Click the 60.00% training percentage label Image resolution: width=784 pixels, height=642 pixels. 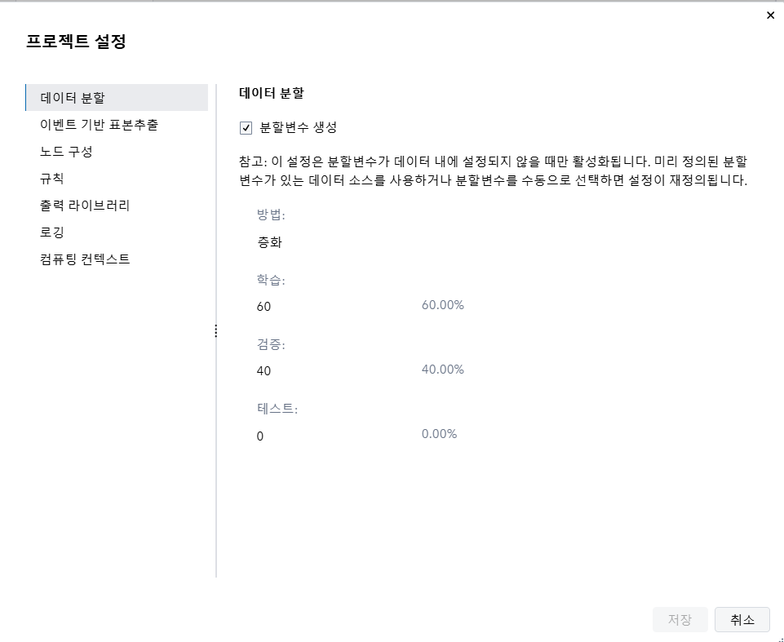point(443,305)
